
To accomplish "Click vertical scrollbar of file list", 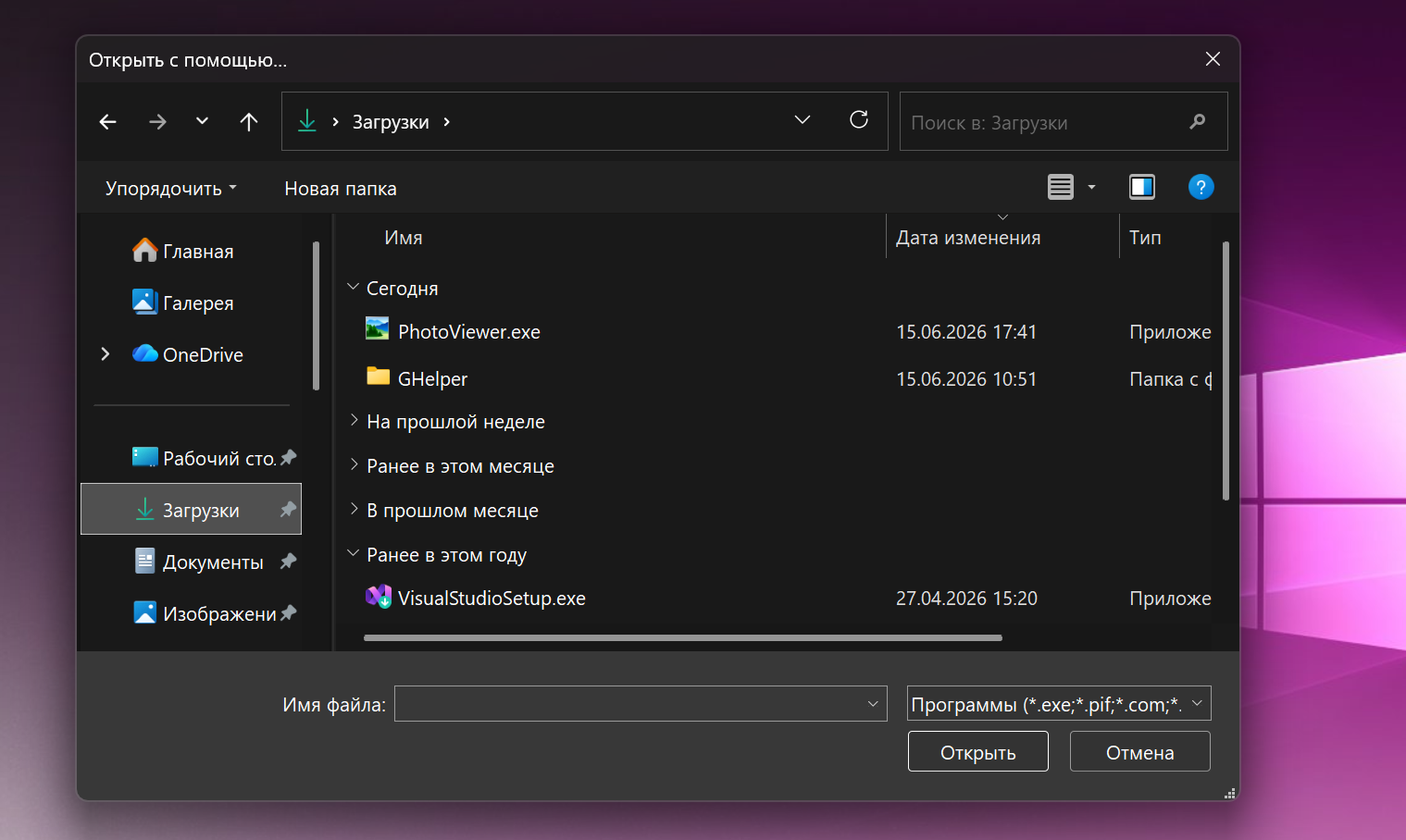I will tap(1226, 370).
